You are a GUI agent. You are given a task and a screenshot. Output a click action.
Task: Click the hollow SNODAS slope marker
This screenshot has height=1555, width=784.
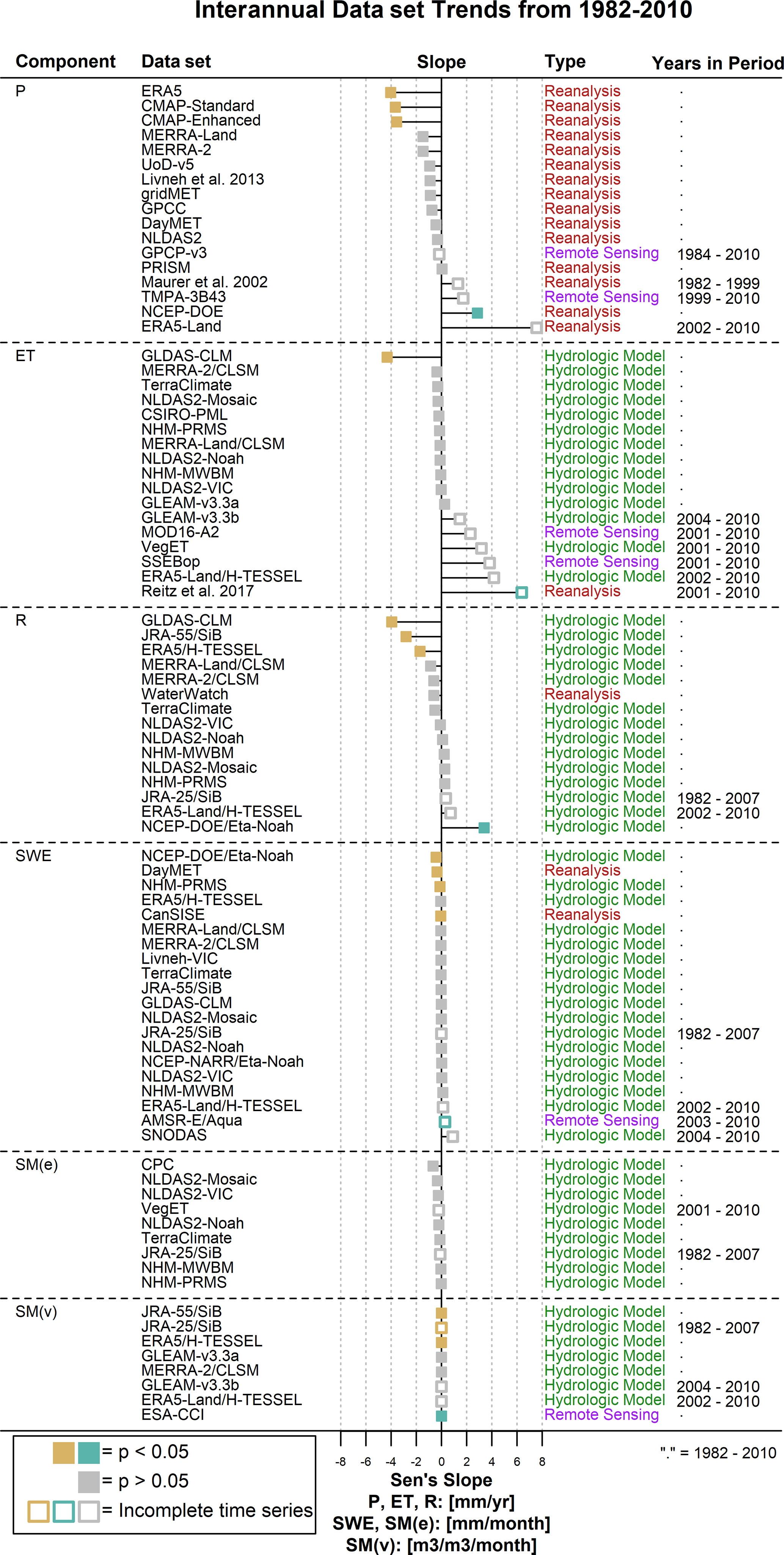point(452,1137)
